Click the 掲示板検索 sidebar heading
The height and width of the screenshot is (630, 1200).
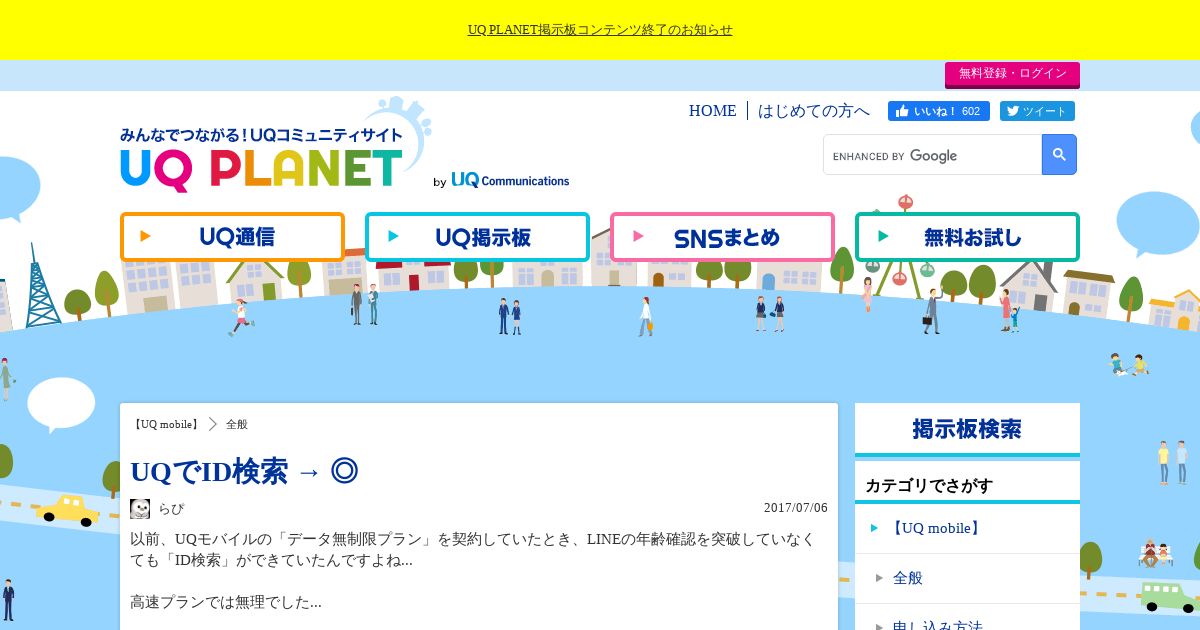[x=967, y=429]
